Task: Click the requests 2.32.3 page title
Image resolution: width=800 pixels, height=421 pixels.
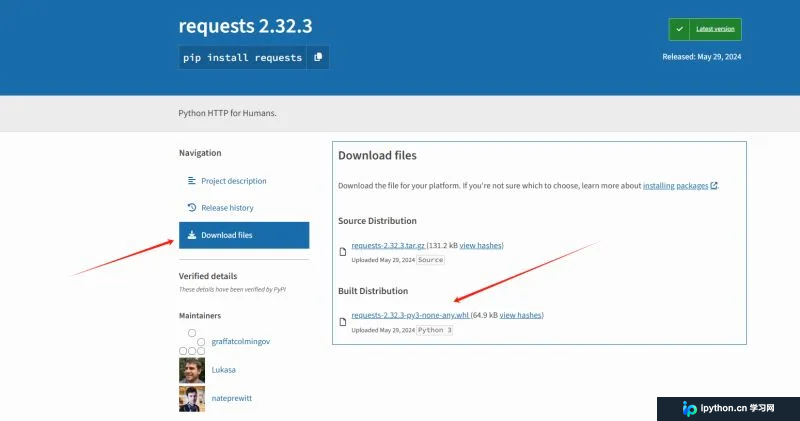Action: (x=245, y=26)
